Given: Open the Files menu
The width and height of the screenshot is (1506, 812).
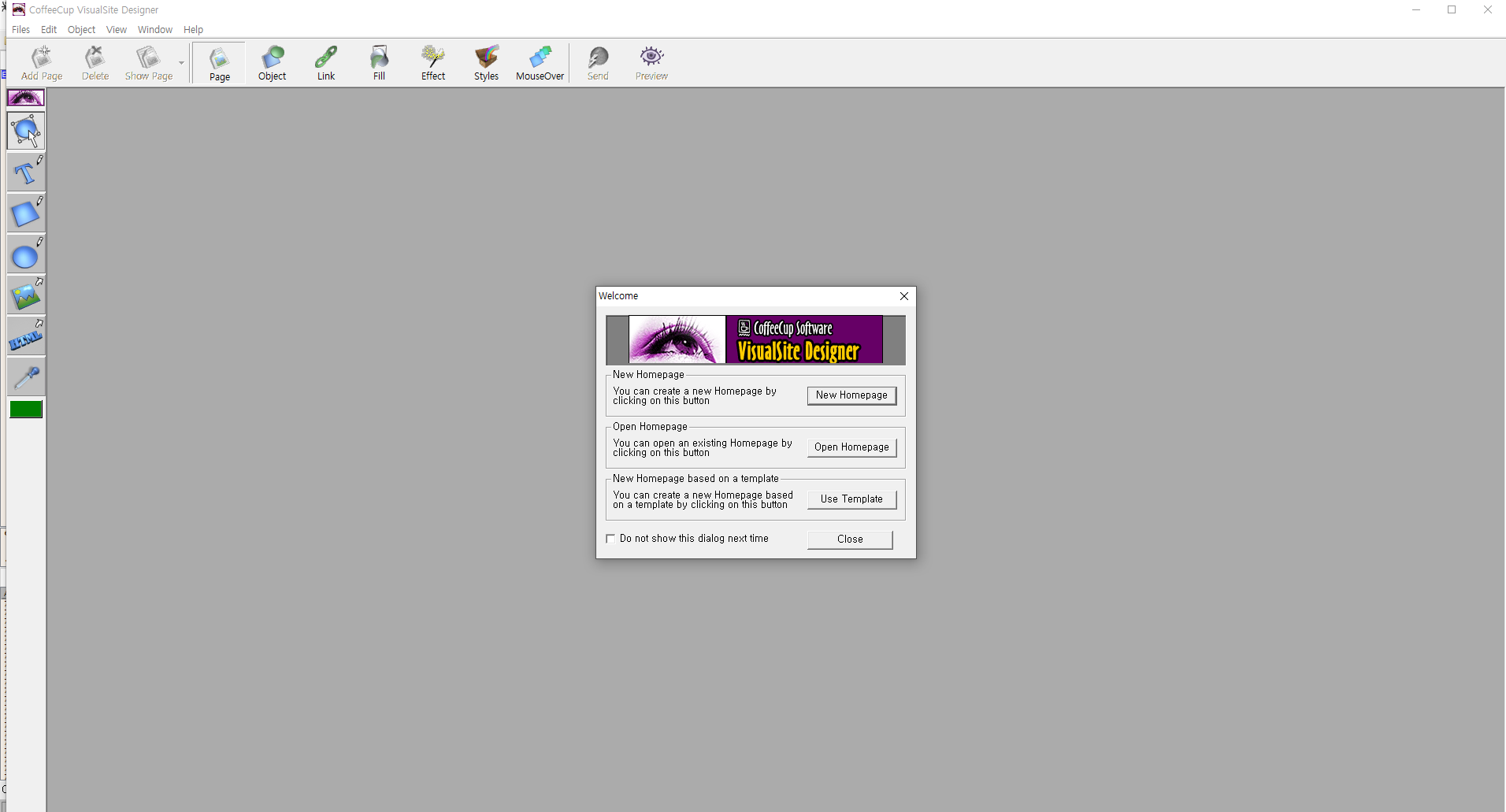Looking at the screenshot, I should (x=21, y=30).
